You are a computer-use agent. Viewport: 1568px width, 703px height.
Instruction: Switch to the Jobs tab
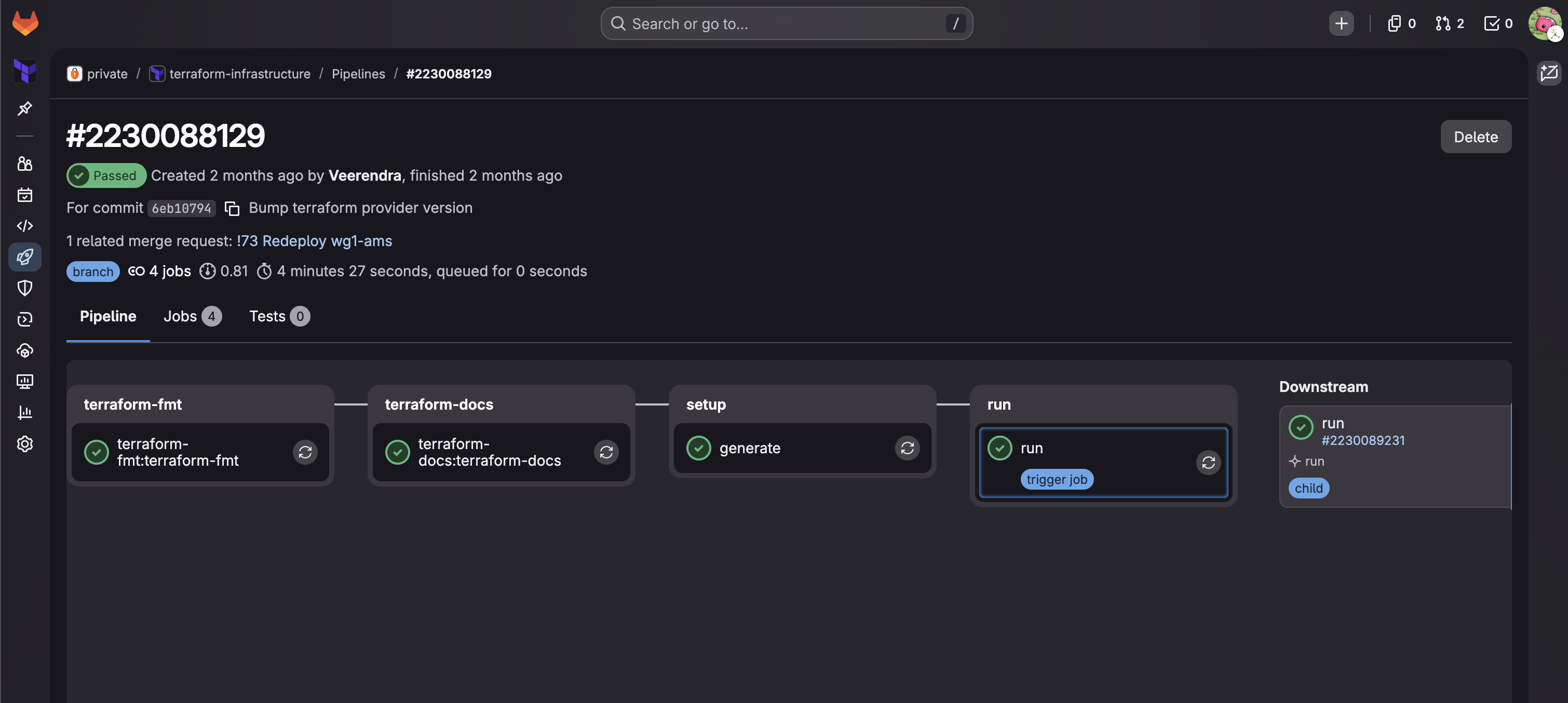pyautogui.click(x=192, y=317)
